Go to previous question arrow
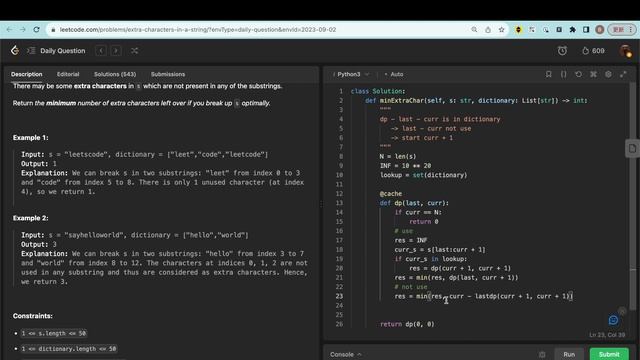 pos(101,51)
